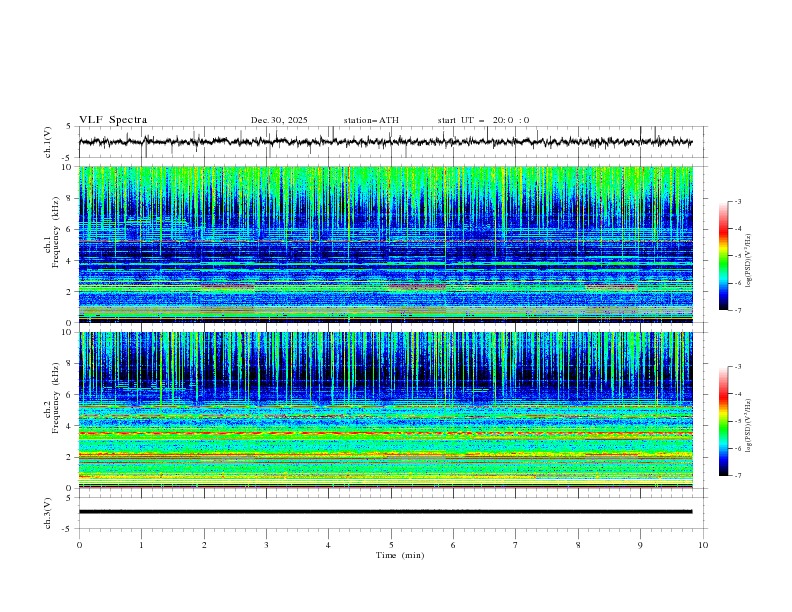
Task: Click time axis tick label "3"
Action: click(x=266, y=545)
